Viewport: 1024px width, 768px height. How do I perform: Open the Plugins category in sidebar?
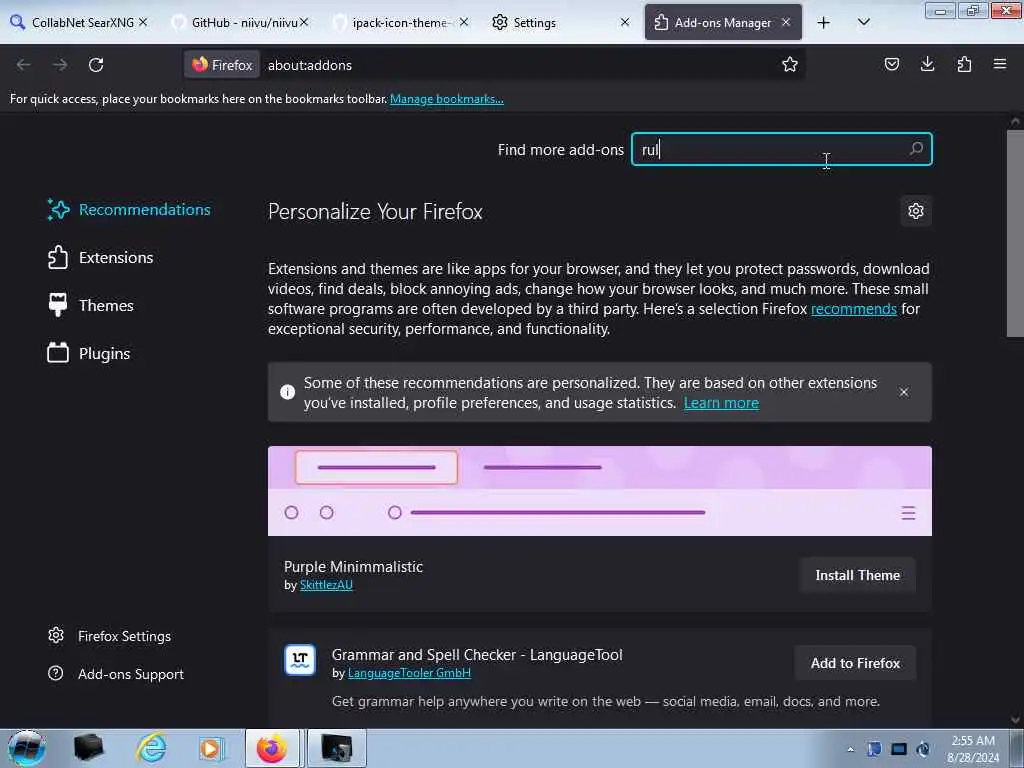(89, 353)
